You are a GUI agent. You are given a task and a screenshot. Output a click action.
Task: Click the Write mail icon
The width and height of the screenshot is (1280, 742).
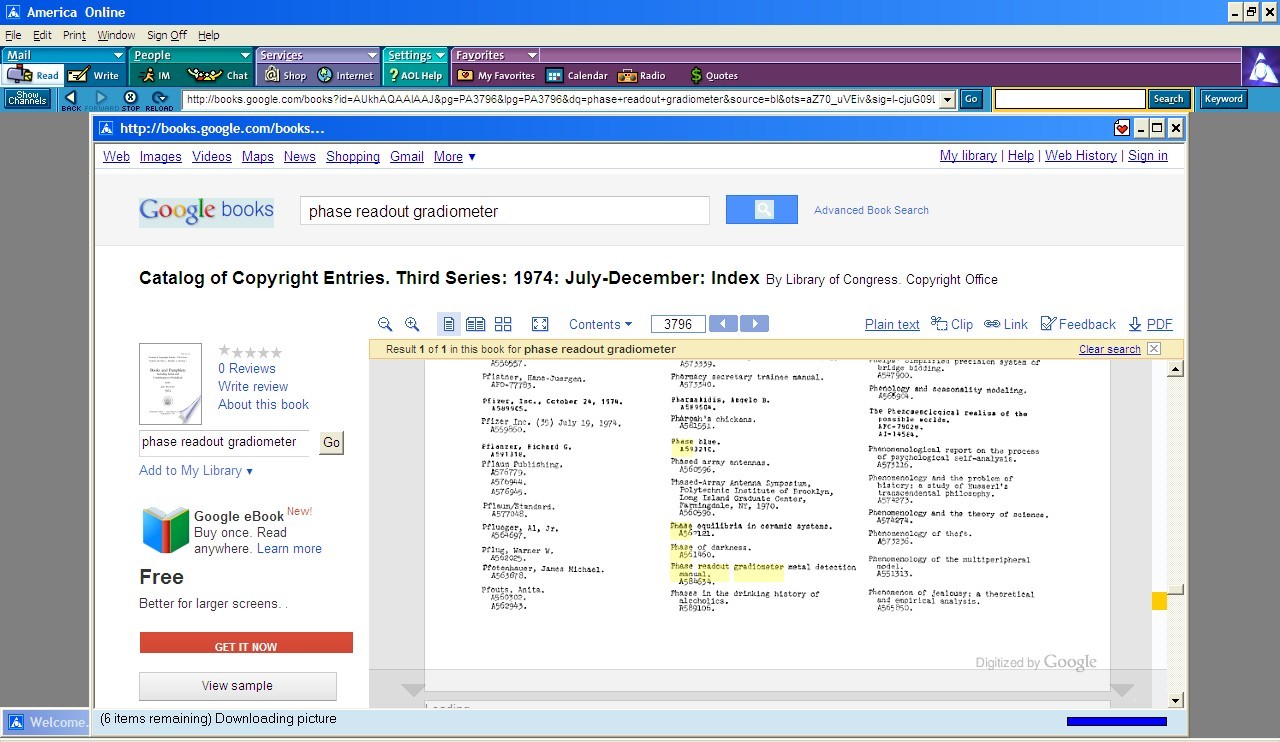point(93,75)
